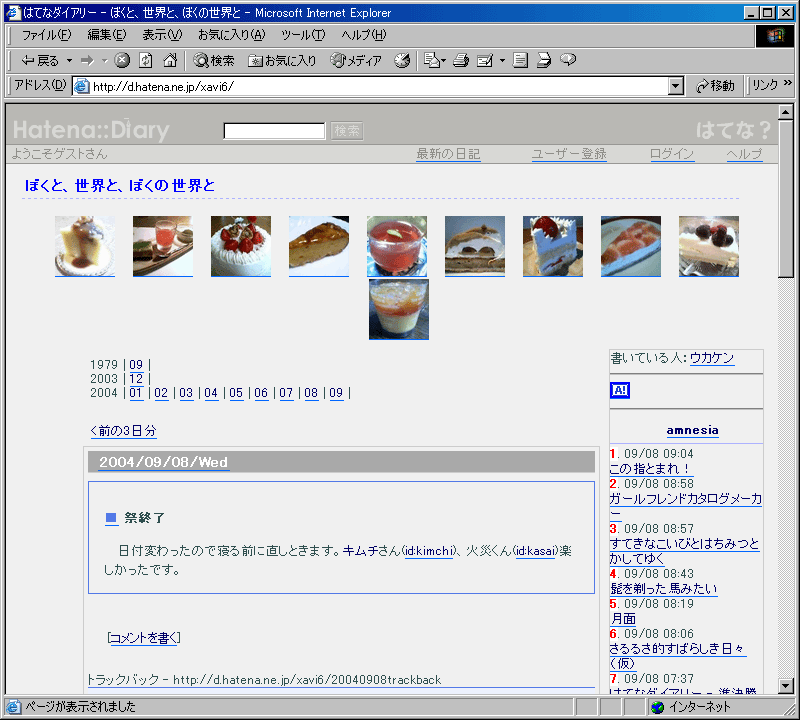Viewport: 800px width, 720px height.
Task: Open the Favorites (お気に入り) menu
Action: pyautogui.click(x=232, y=35)
